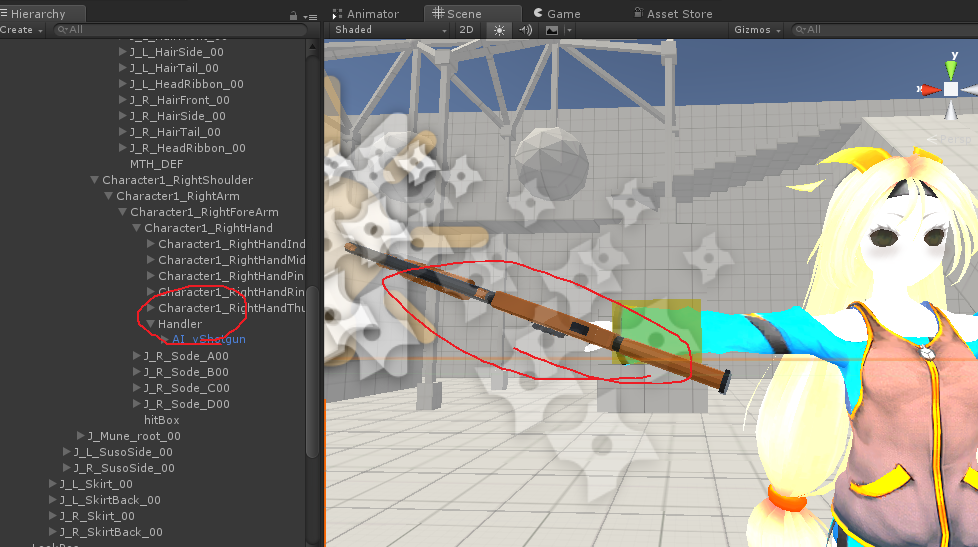Click the Hierarchy panel lock icon
Image resolution: width=978 pixels, height=547 pixels.
coord(293,16)
